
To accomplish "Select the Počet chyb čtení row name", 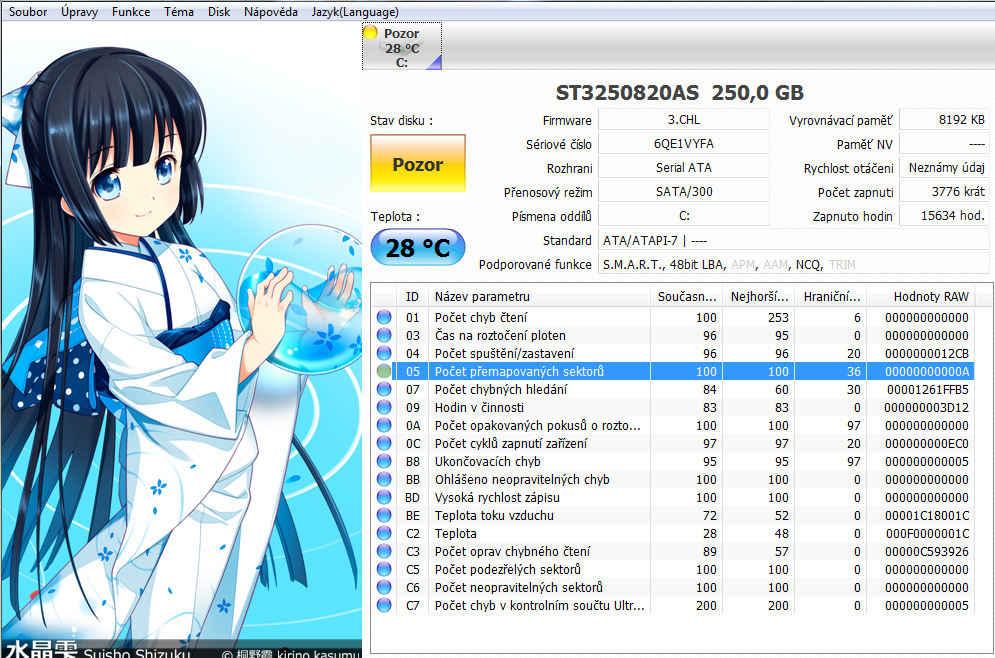I will point(480,317).
